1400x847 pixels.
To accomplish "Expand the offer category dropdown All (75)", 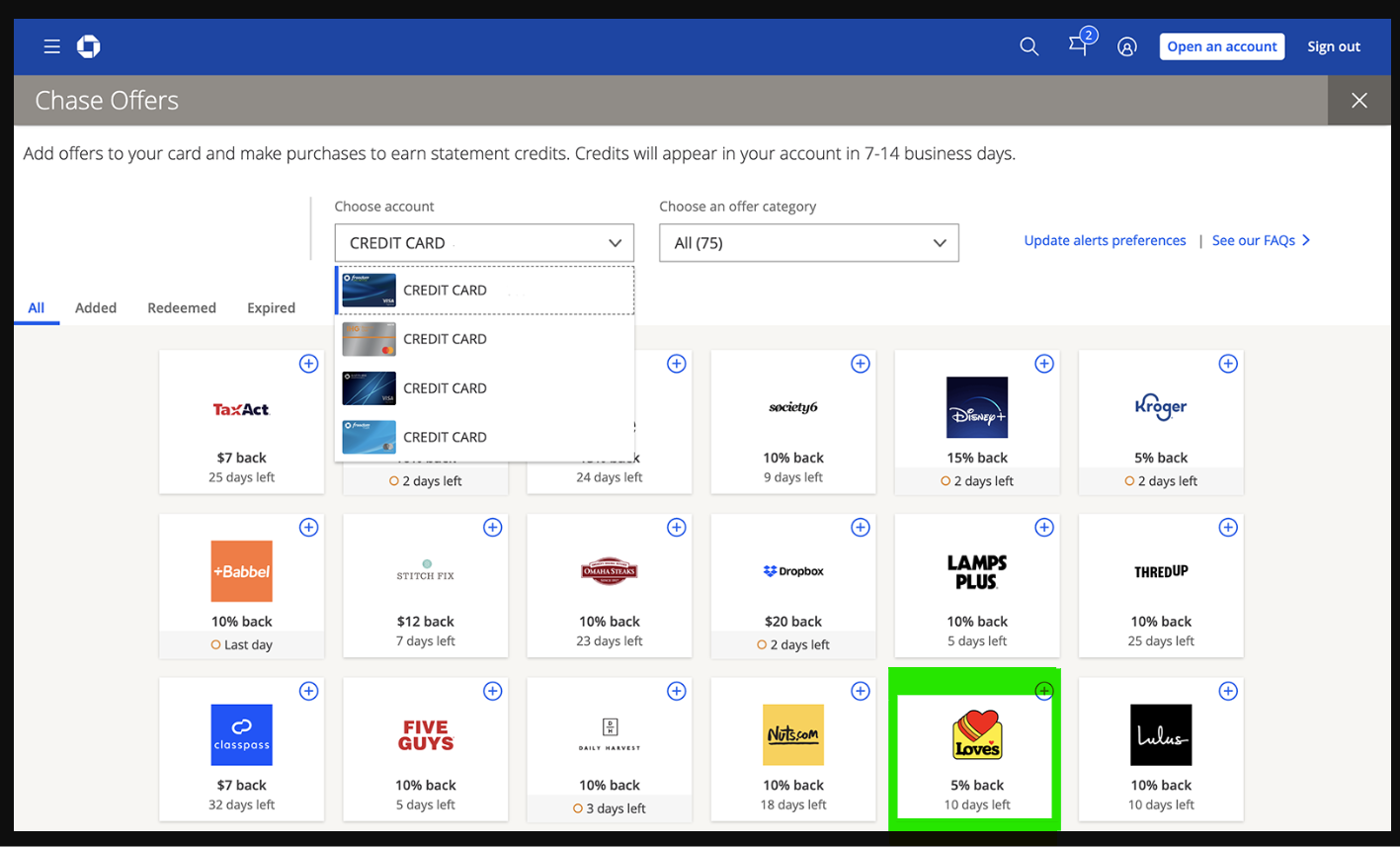I will [809, 243].
